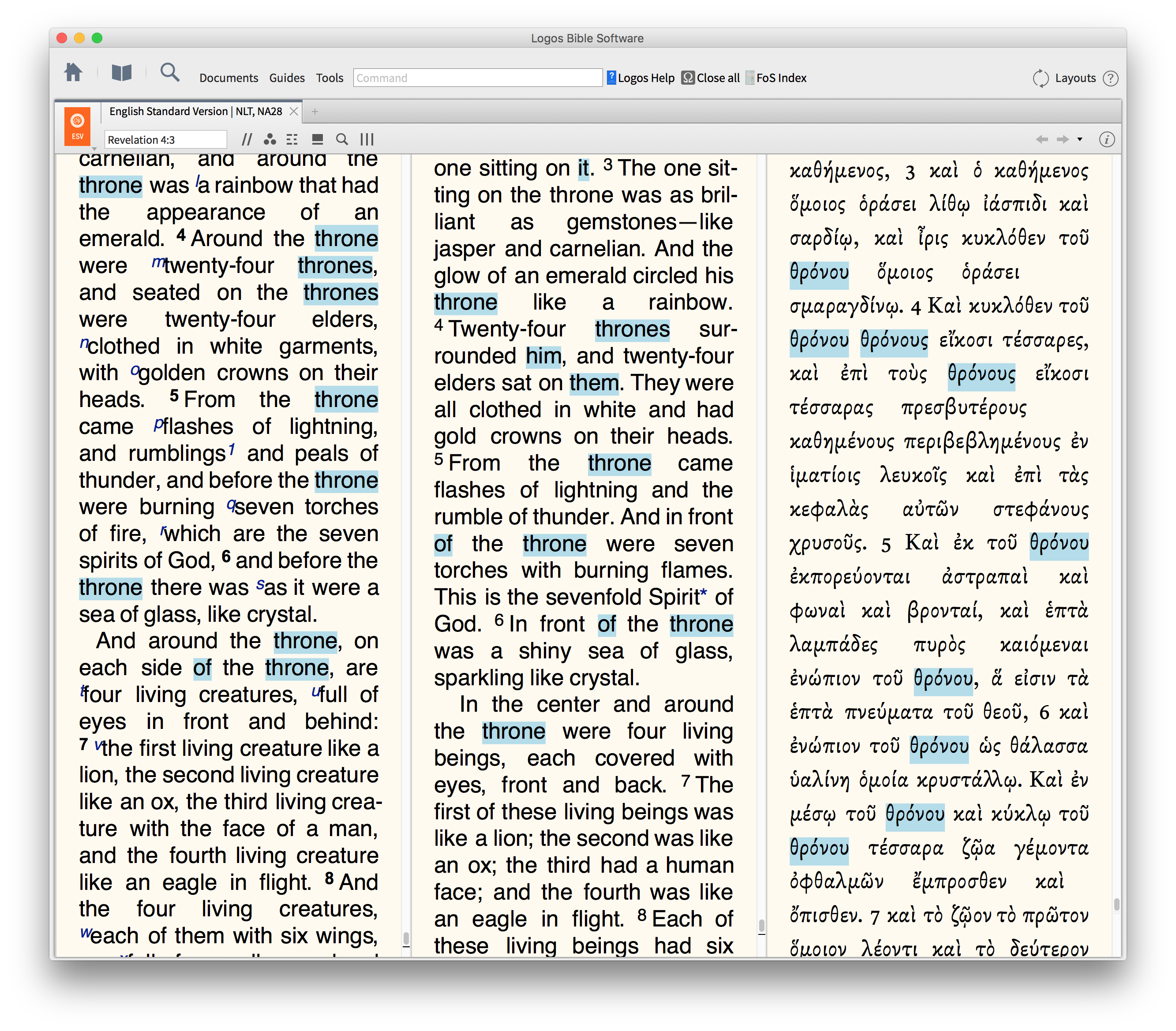Add a new tab with the plus button
The width and height of the screenshot is (1176, 1031).
pyautogui.click(x=315, y=112)
